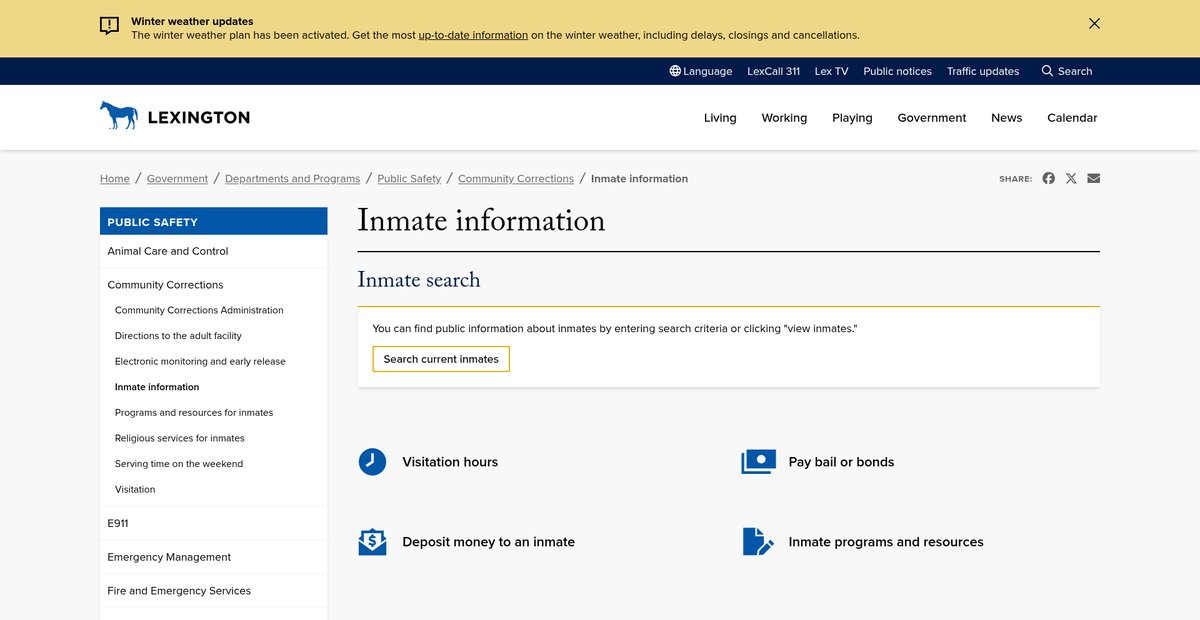Open the Living main menu
The width and height of the screenshot is (1200, 620).
click(720, 118)
